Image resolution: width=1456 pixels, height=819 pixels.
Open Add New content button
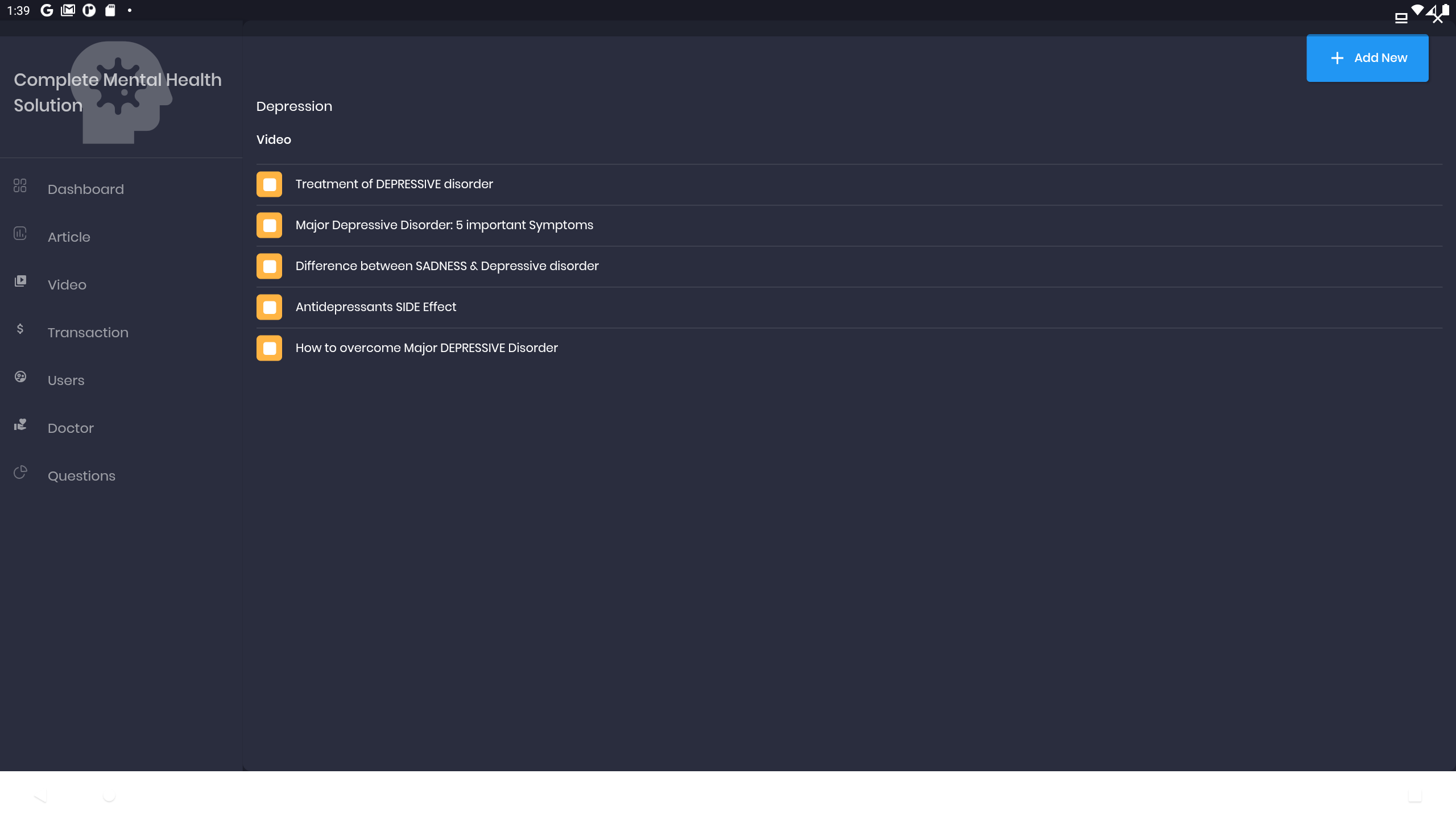[x=1367, y=58]
